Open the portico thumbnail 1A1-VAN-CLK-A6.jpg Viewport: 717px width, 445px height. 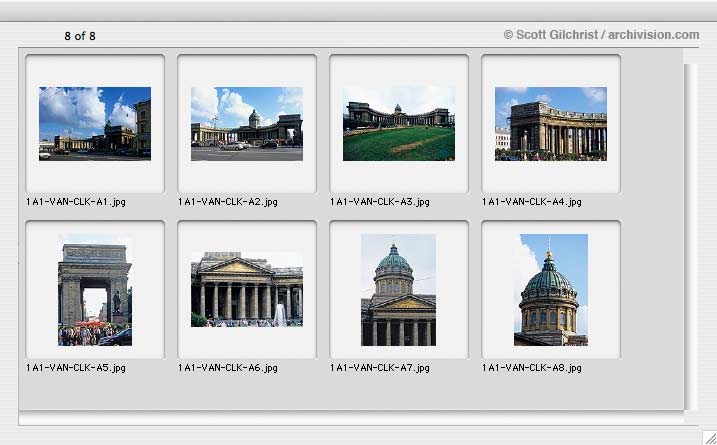pos(247,289)
